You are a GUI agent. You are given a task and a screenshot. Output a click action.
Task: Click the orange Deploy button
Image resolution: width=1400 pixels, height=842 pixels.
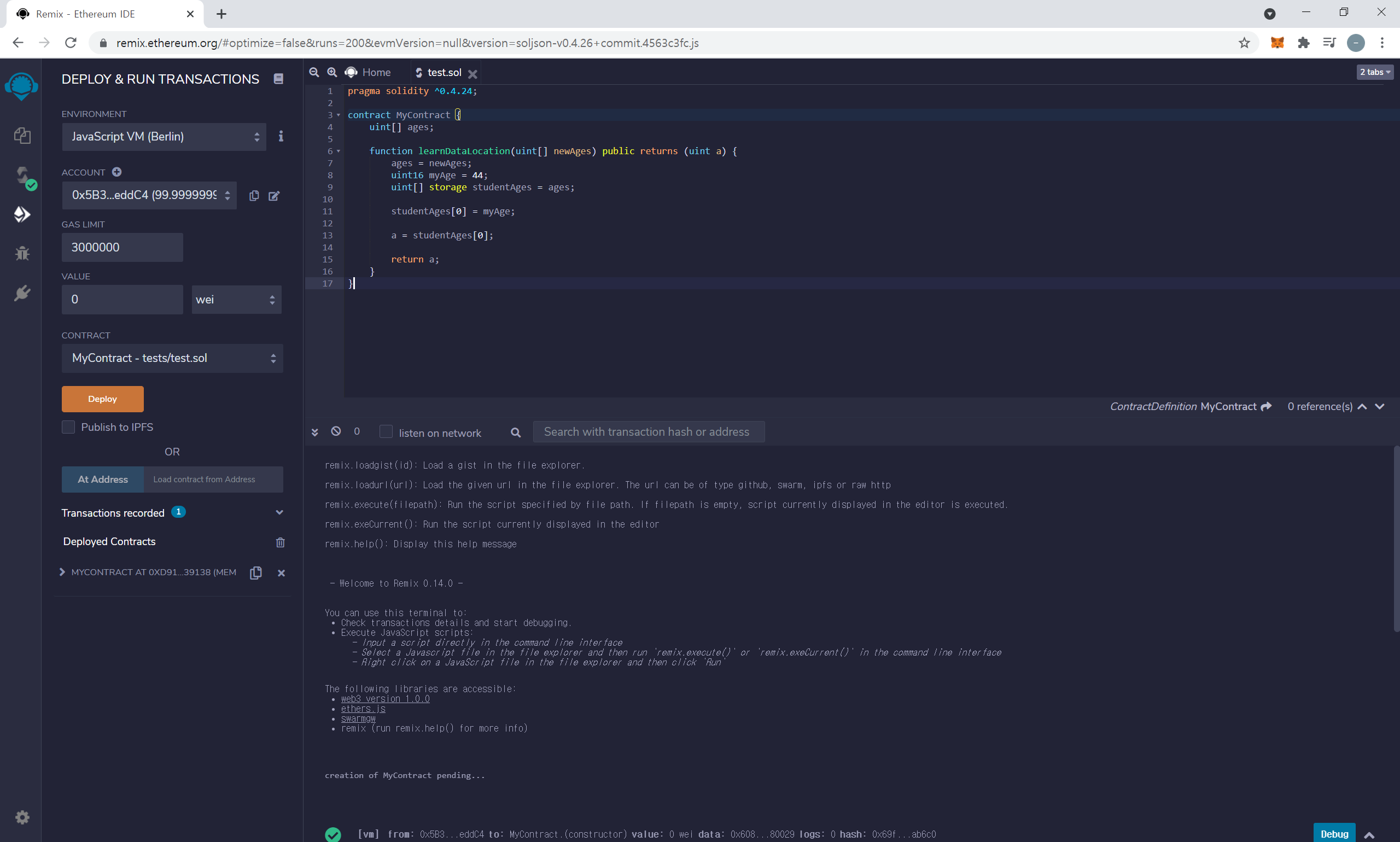103,399
